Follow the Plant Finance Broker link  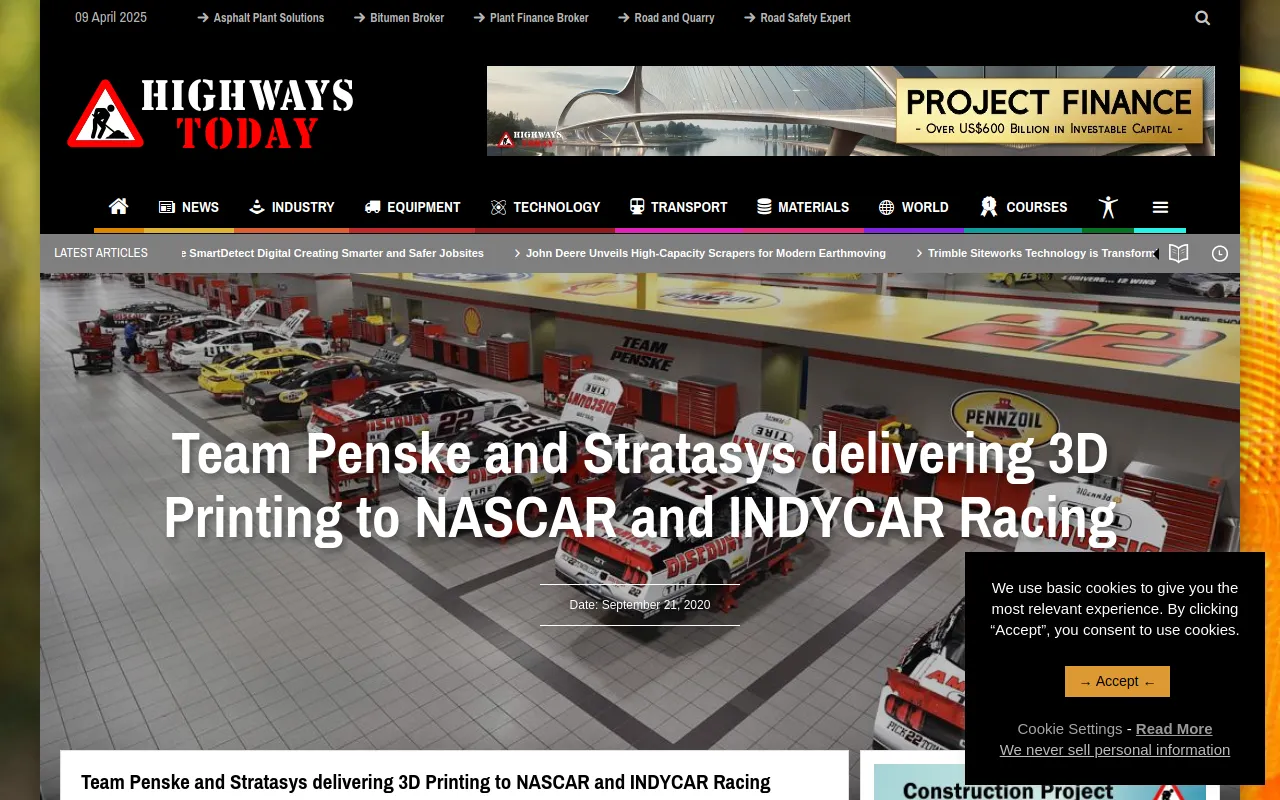click(531, 18)
